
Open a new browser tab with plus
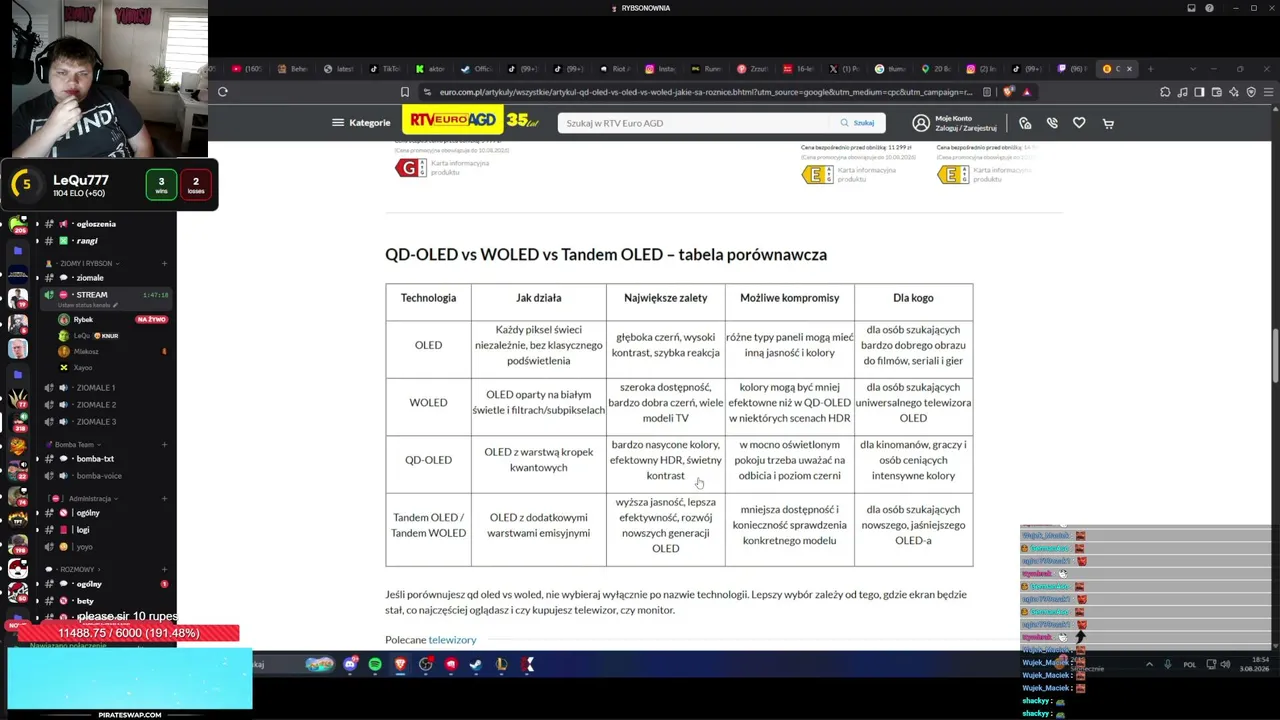(x=1150, y=69)
